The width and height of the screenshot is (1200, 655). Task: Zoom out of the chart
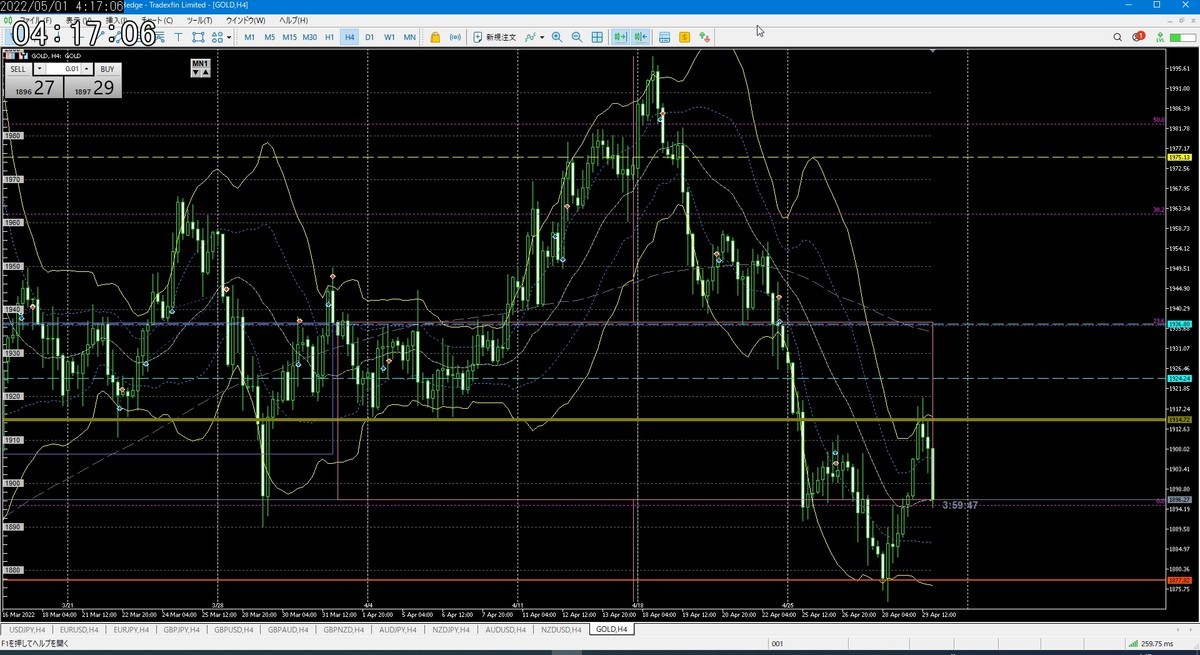pos(577,37)
